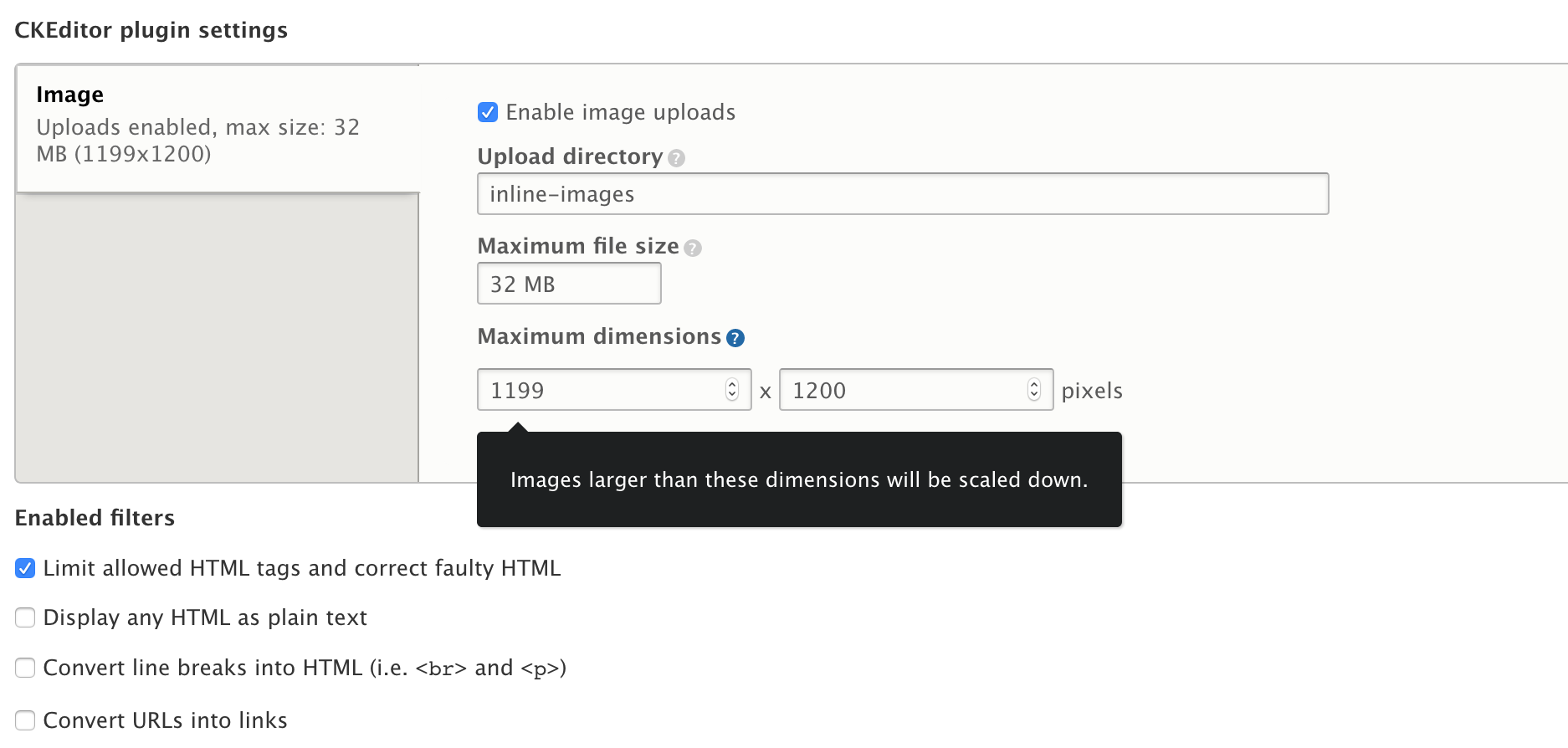
Task: Enable Convert URLs into links
Action: 25,720
